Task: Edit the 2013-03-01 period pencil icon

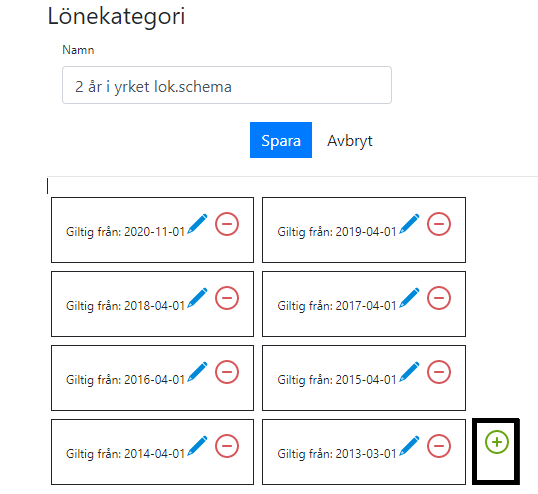Action: 409,446
